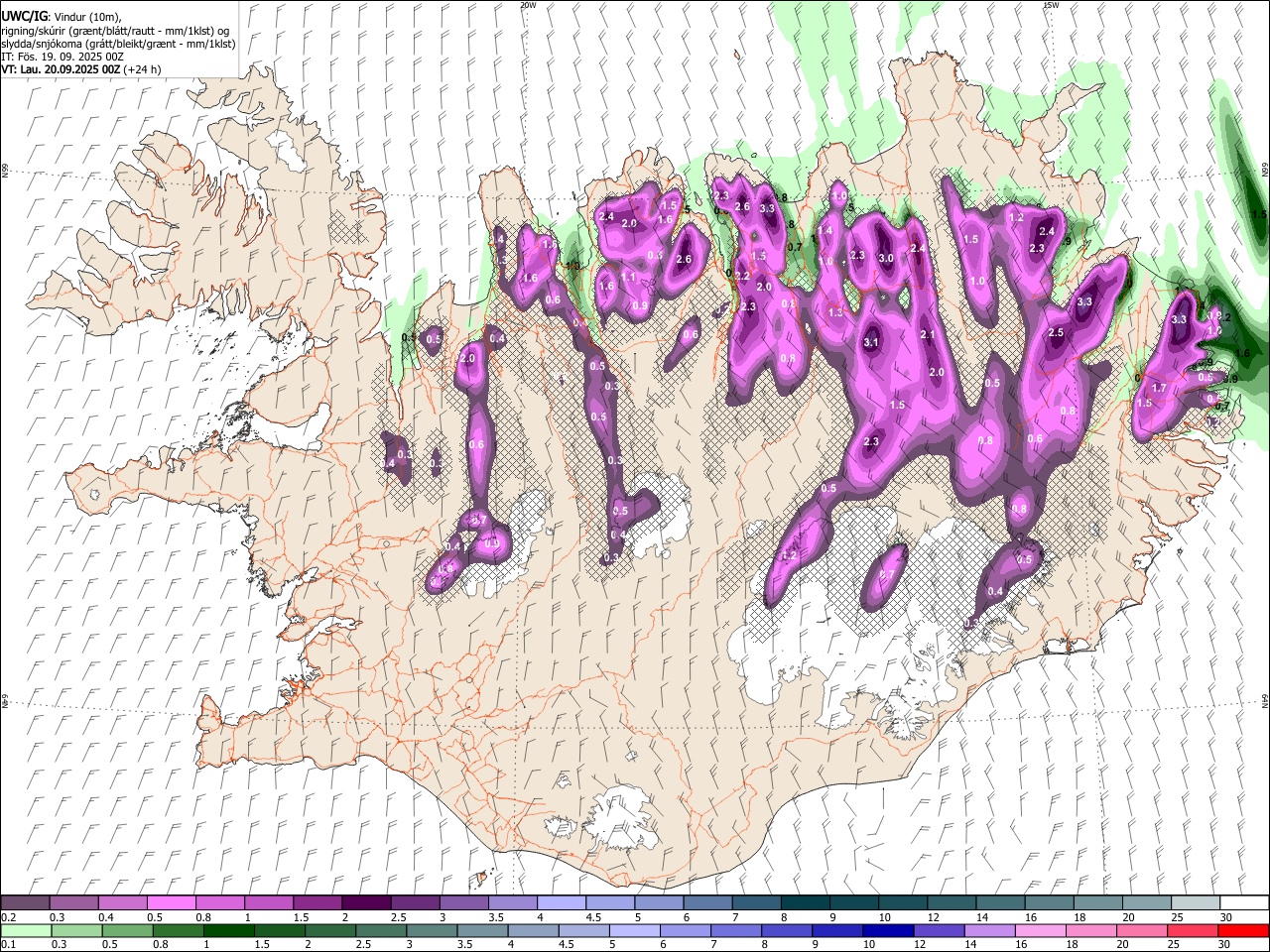Click the bright red swatch ending the rain legend
This screenshot has width=1270, height=952.
[1242, 930]
